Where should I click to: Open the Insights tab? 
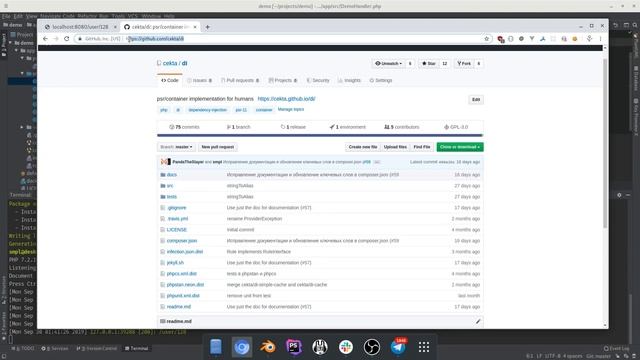coord(349,80)
